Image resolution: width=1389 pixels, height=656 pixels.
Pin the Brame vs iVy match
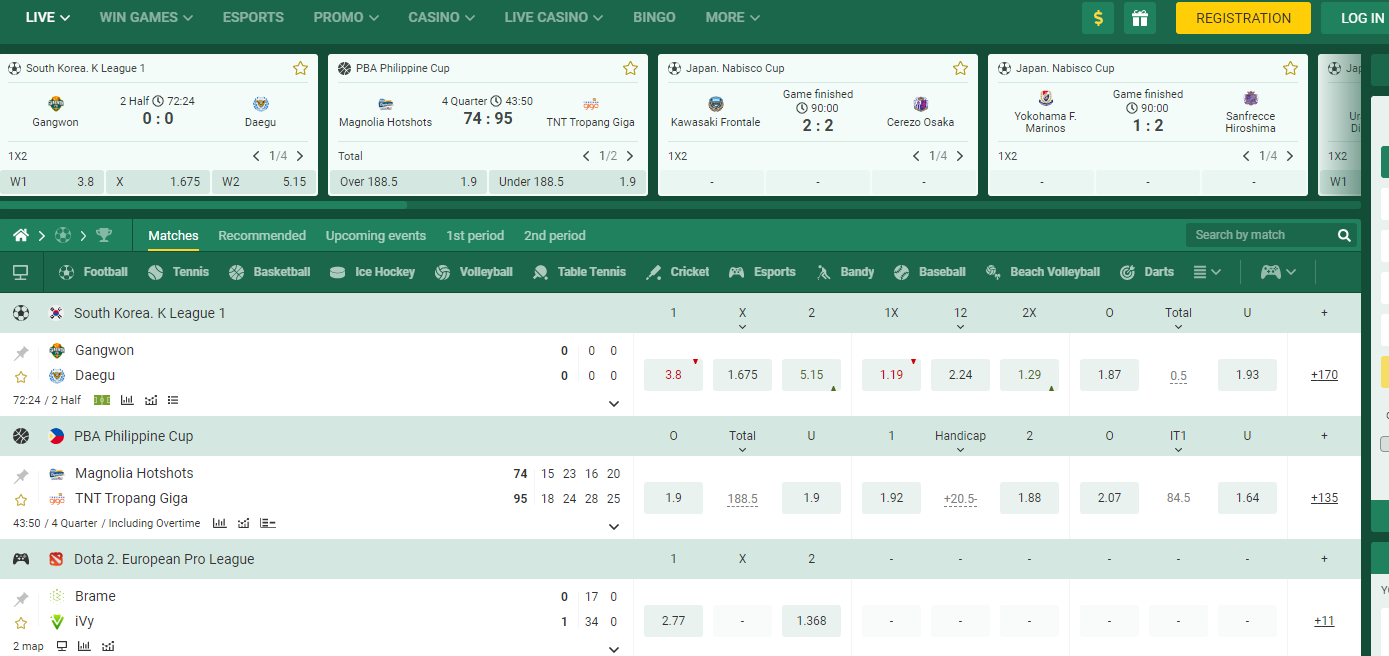(x=21, y=599)
